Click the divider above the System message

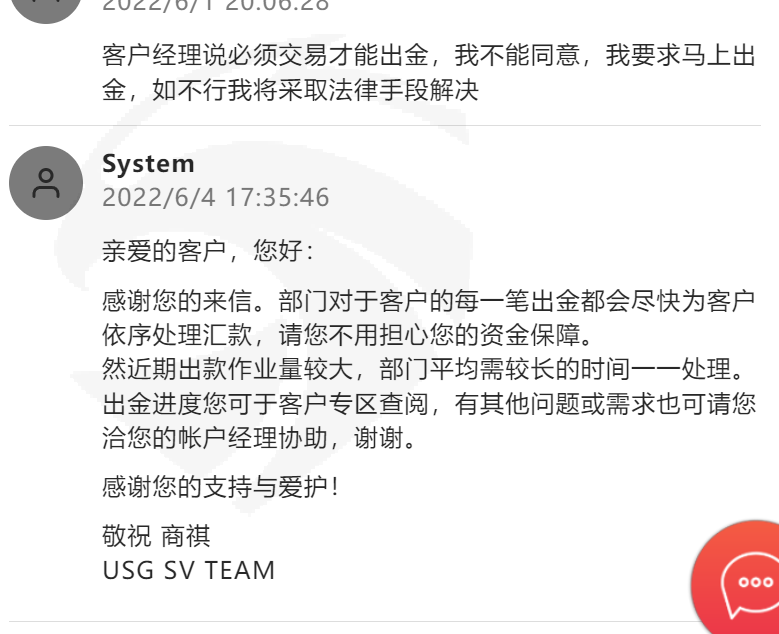click(385, 126)
